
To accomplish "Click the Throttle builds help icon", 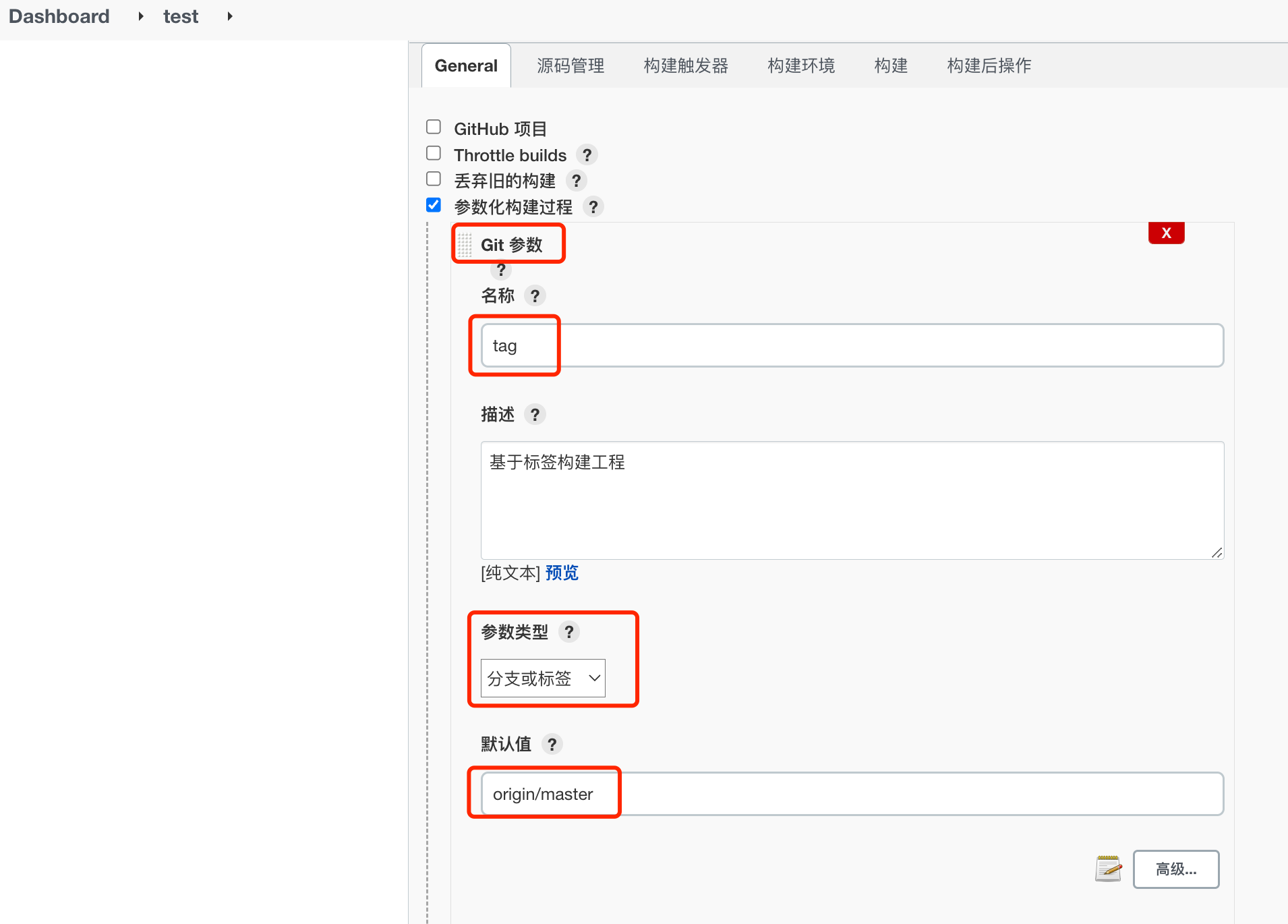I will click(x=587, y=155).
